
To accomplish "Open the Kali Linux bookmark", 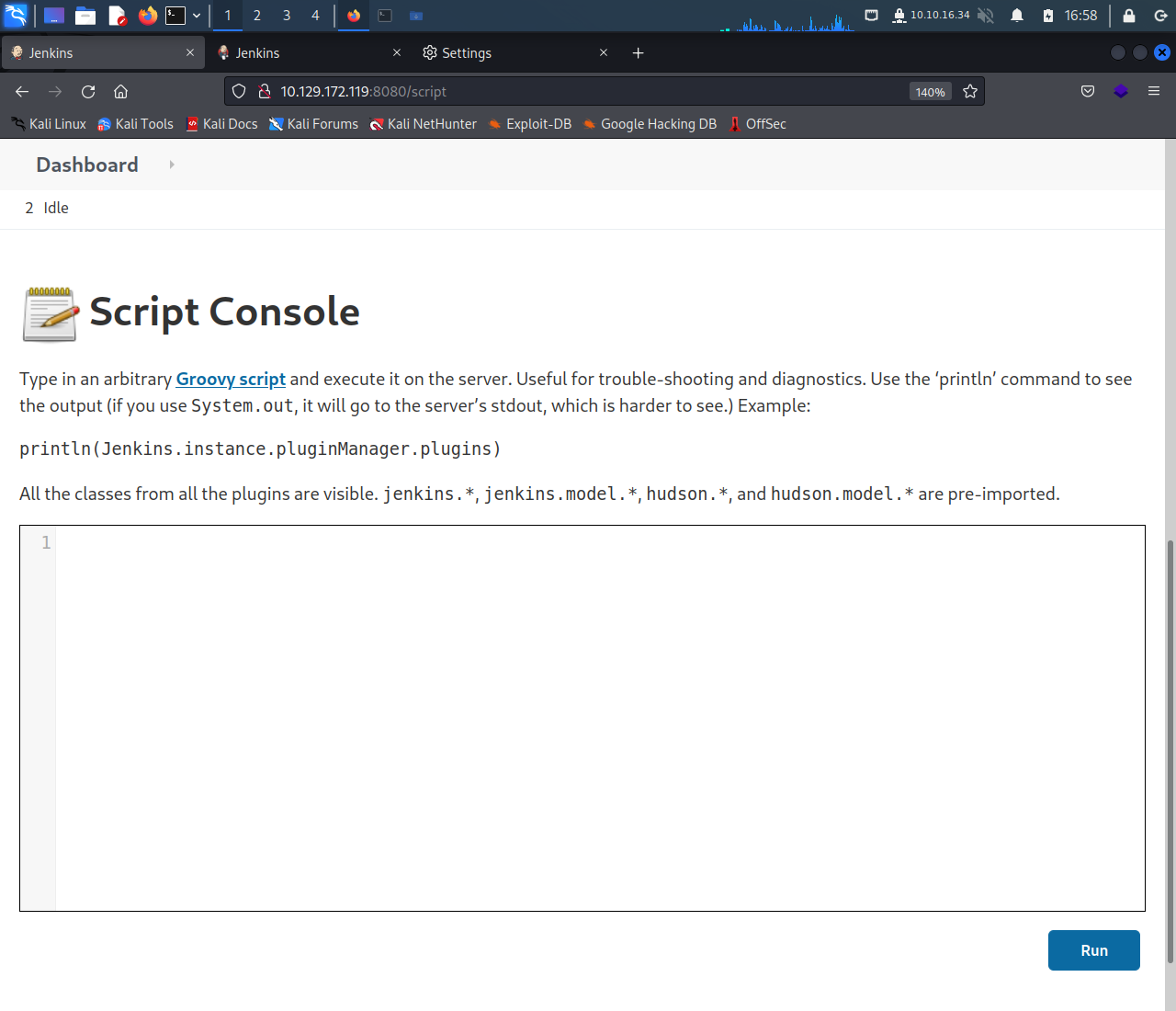I will [x=48, y=124].
